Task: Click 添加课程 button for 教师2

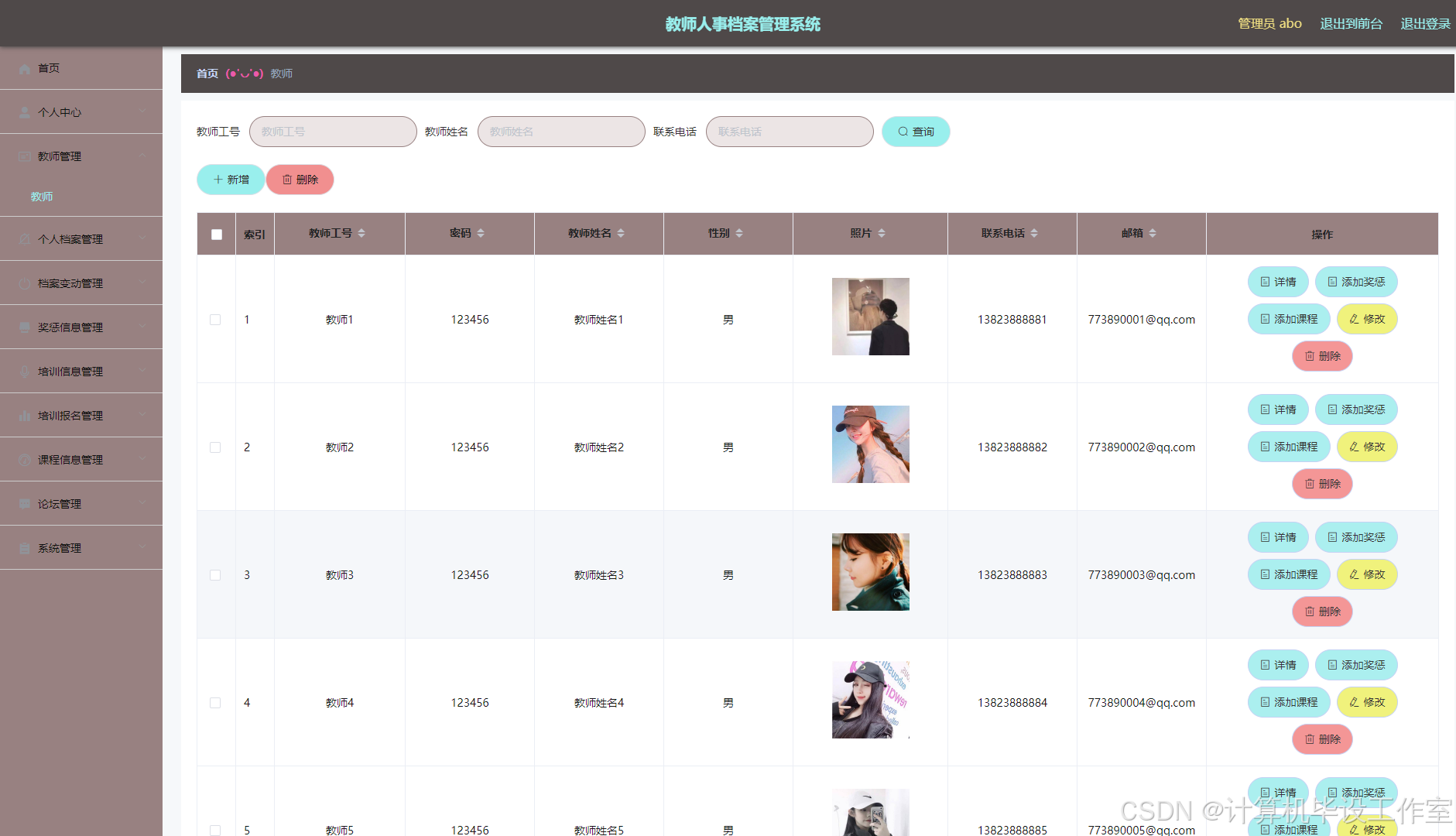Action: pyautogui.click(x=1289, y=447)
